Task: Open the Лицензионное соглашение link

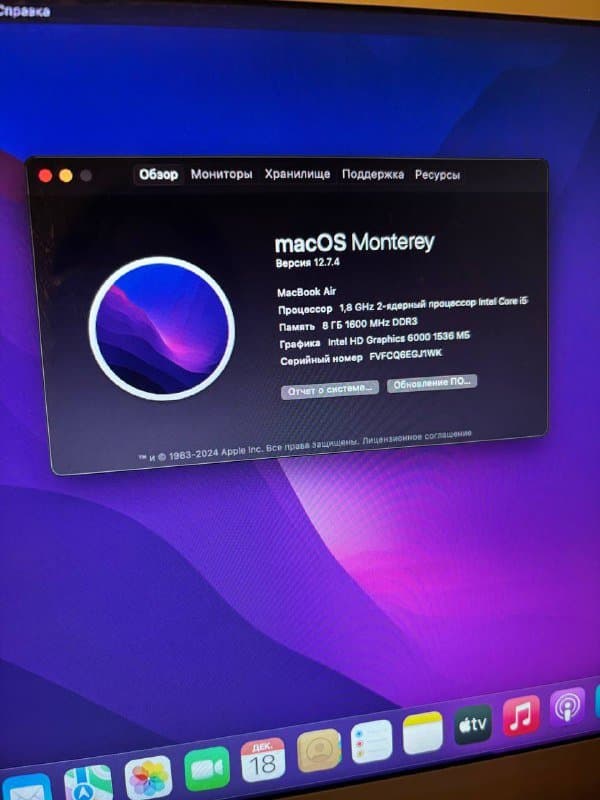Action: click(x=417, y=437)
